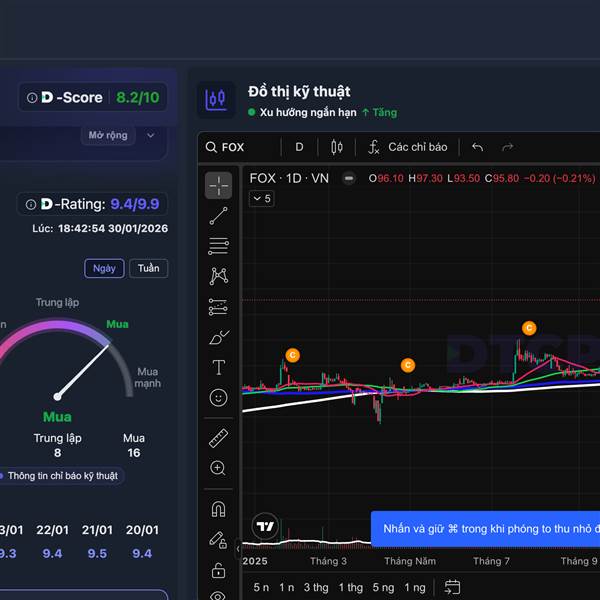Toggle magnet mode for drawings
Image resolution: width=600 pixels, height=600 pixels.
[x=218, y=509]
